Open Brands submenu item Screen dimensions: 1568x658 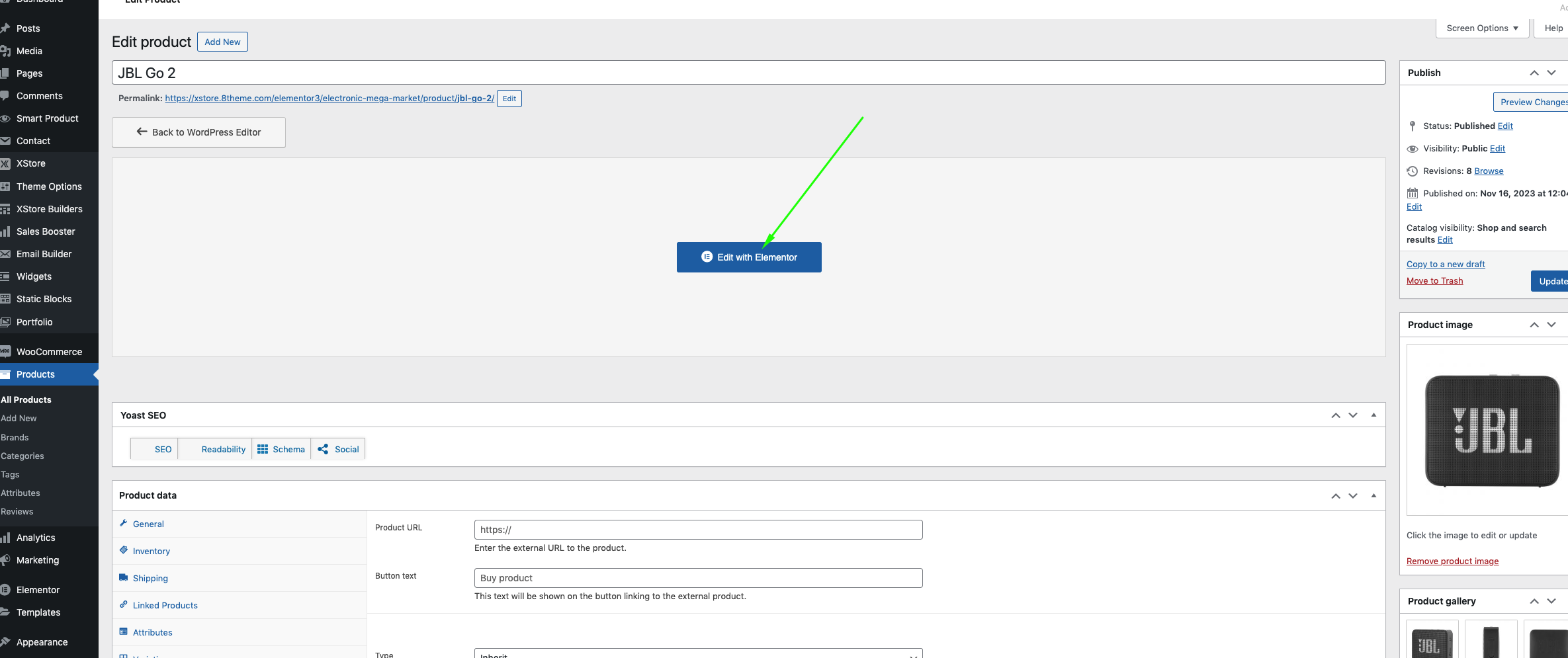pos(15,437)
